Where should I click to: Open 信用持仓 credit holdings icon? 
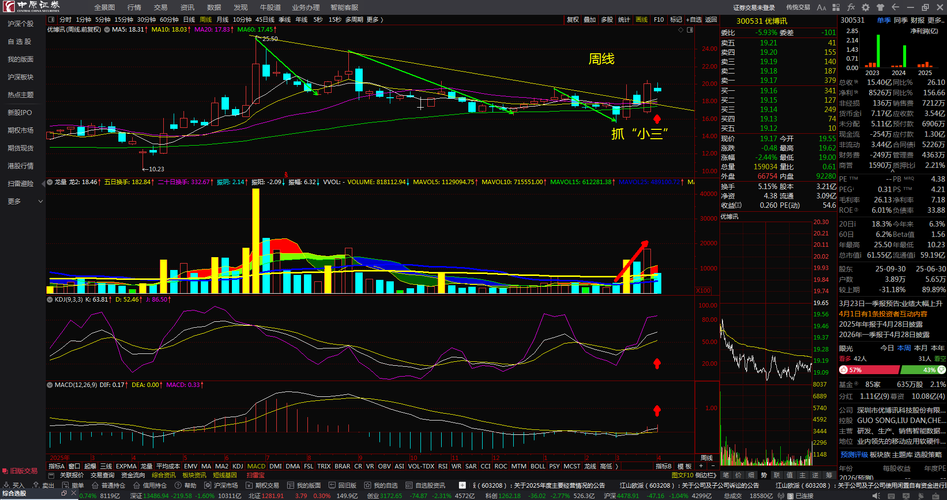click(x=136, y=485)
